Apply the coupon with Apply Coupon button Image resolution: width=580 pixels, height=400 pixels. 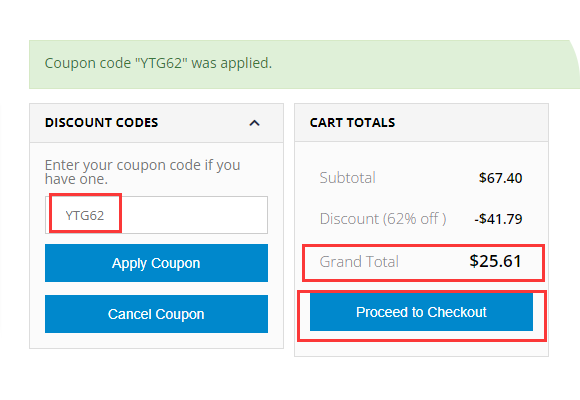click(156, 263)
